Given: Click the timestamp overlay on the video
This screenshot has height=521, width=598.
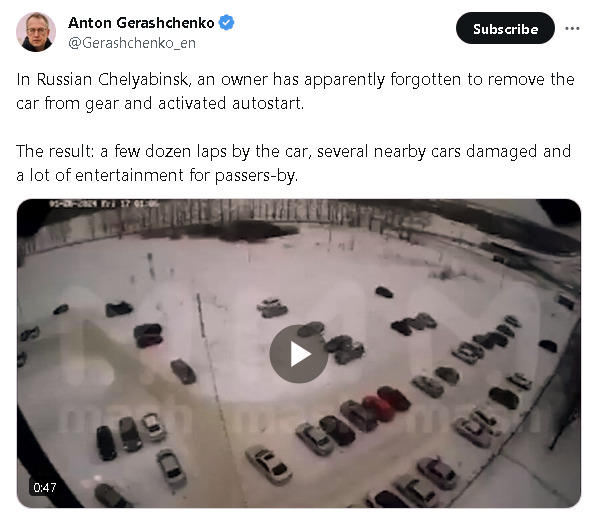Looking at the screenshot, I should tap(104, 204).
